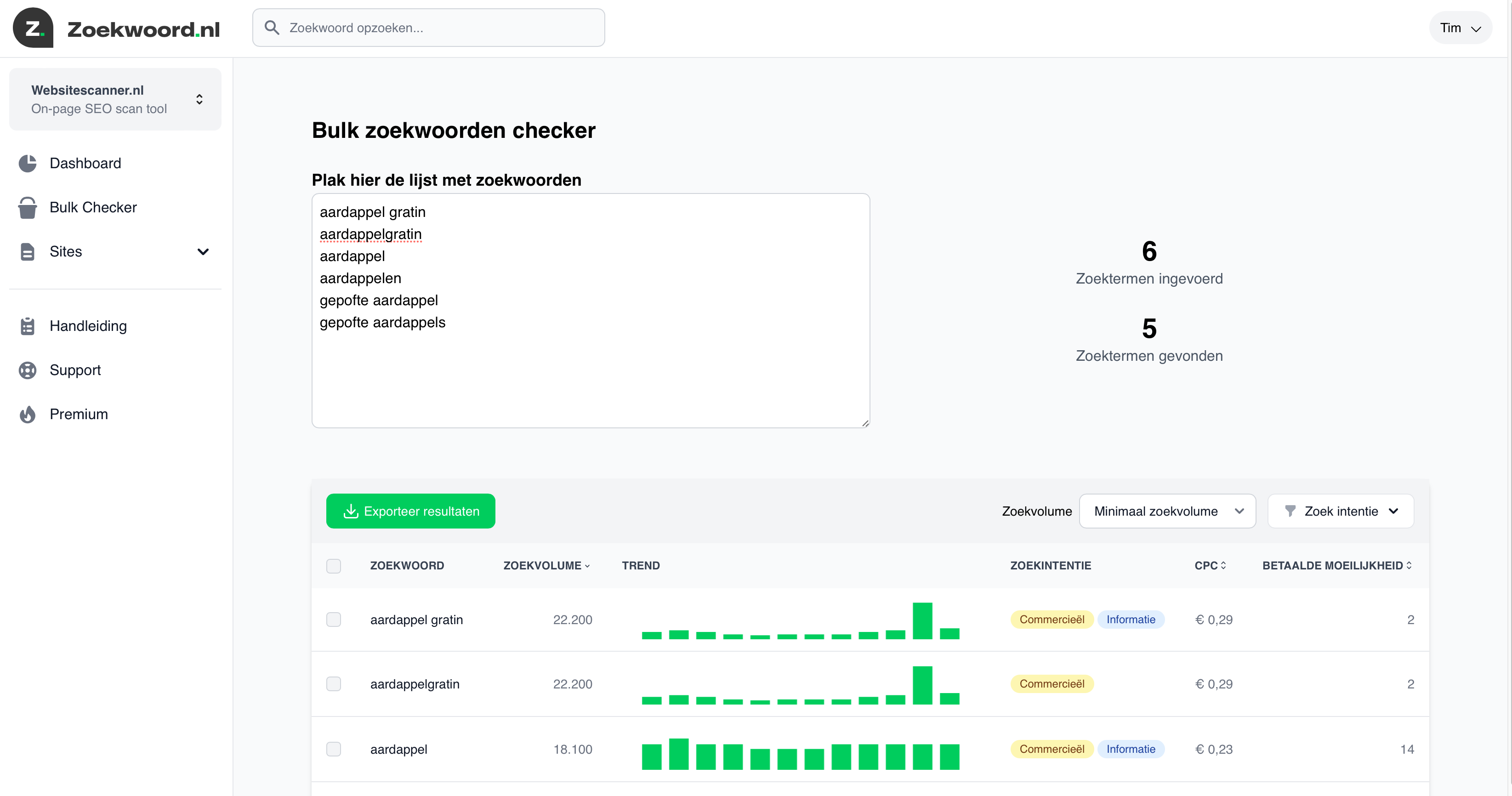The image size is (1512, 796).
Task: Open the Dashboard via its pie chart icon
Action: pos(28,163)
